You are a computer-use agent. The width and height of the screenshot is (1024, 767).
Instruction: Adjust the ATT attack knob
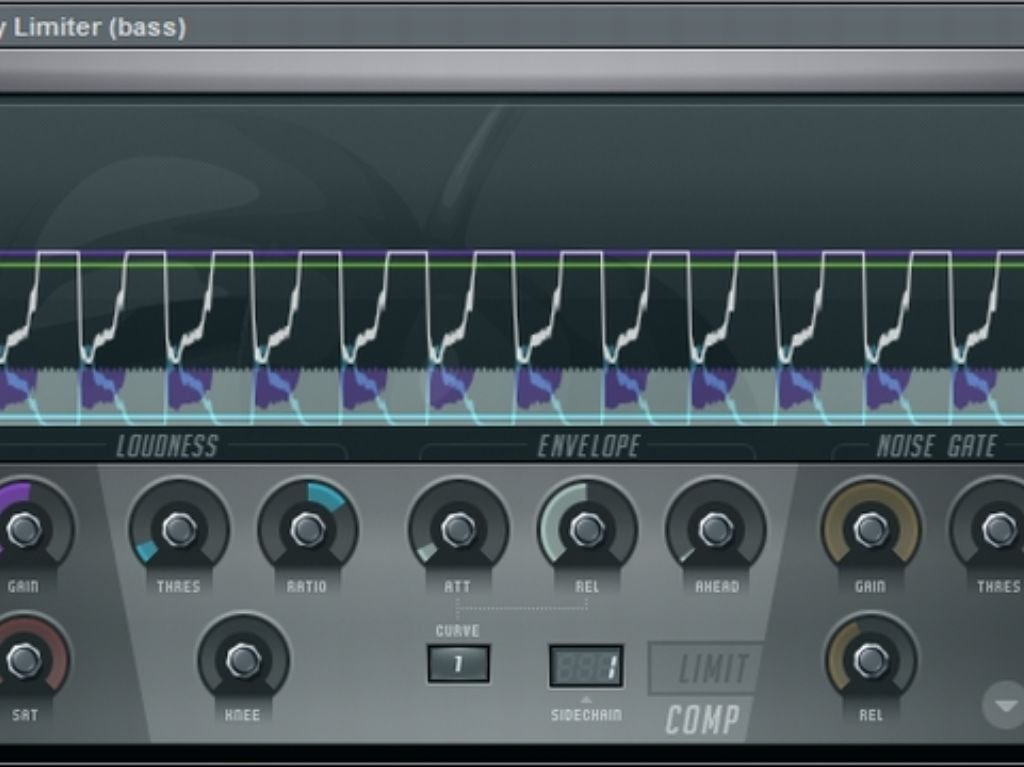coord(458,529)
